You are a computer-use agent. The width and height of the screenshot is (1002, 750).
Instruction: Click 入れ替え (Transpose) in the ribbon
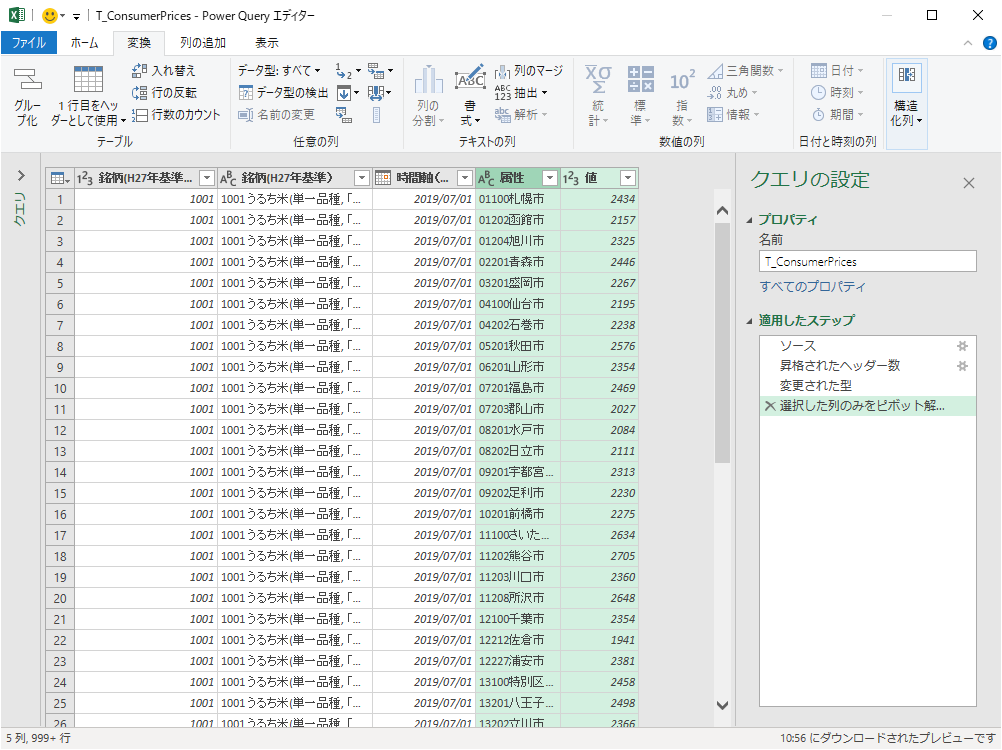point(164,71)
